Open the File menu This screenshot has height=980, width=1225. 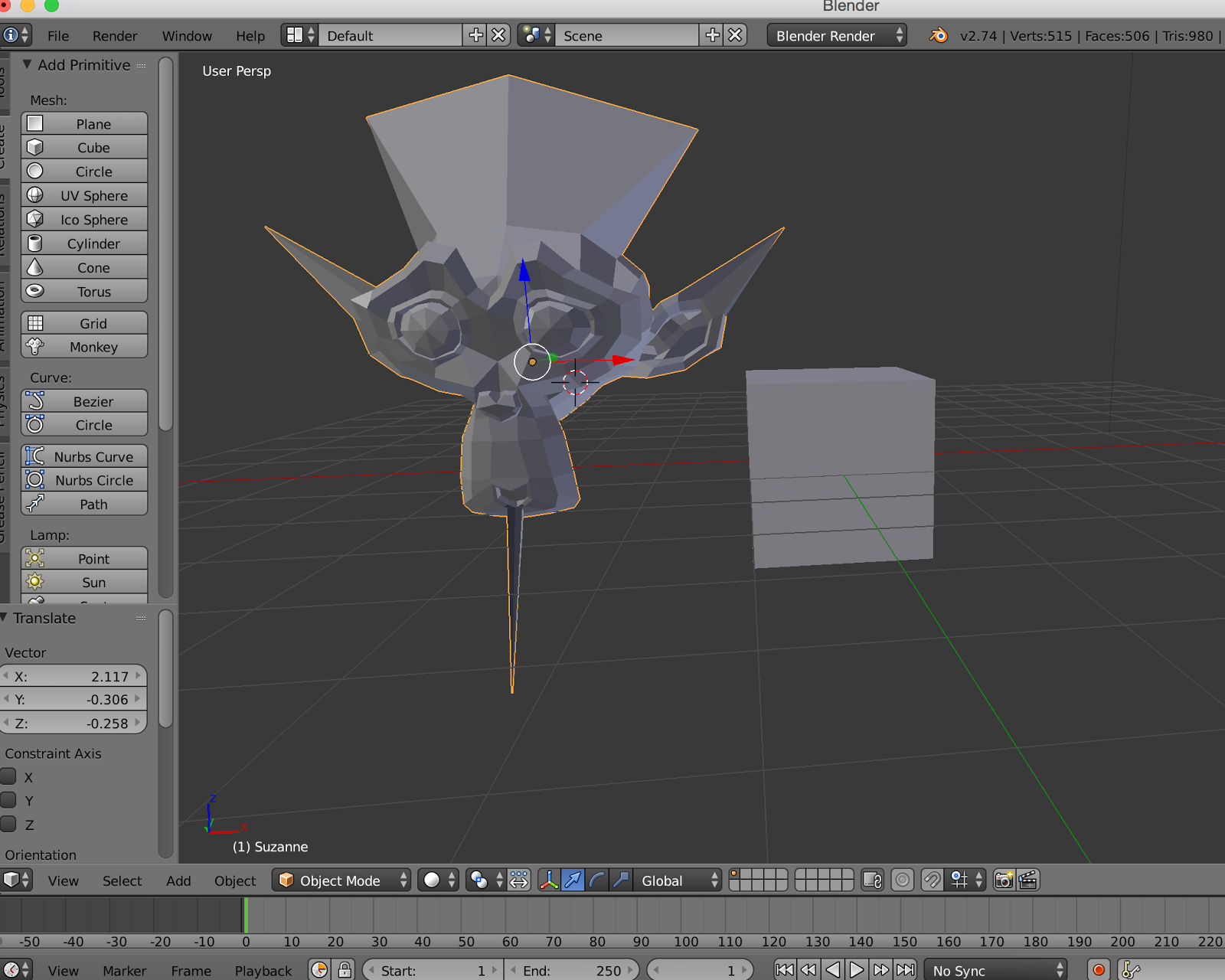click(x=58, y=36)
